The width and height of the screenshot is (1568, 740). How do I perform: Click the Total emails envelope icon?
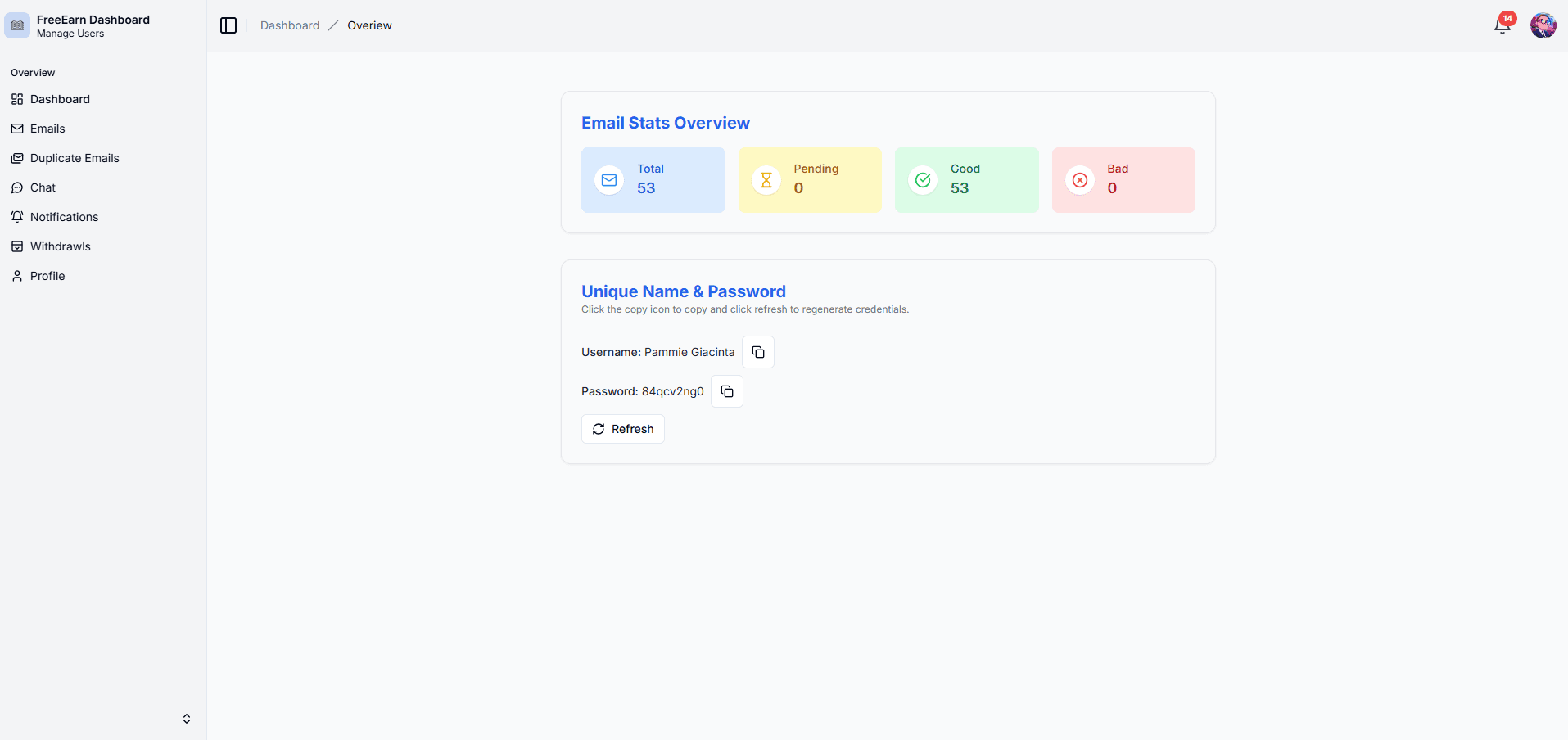pos(609,180)
